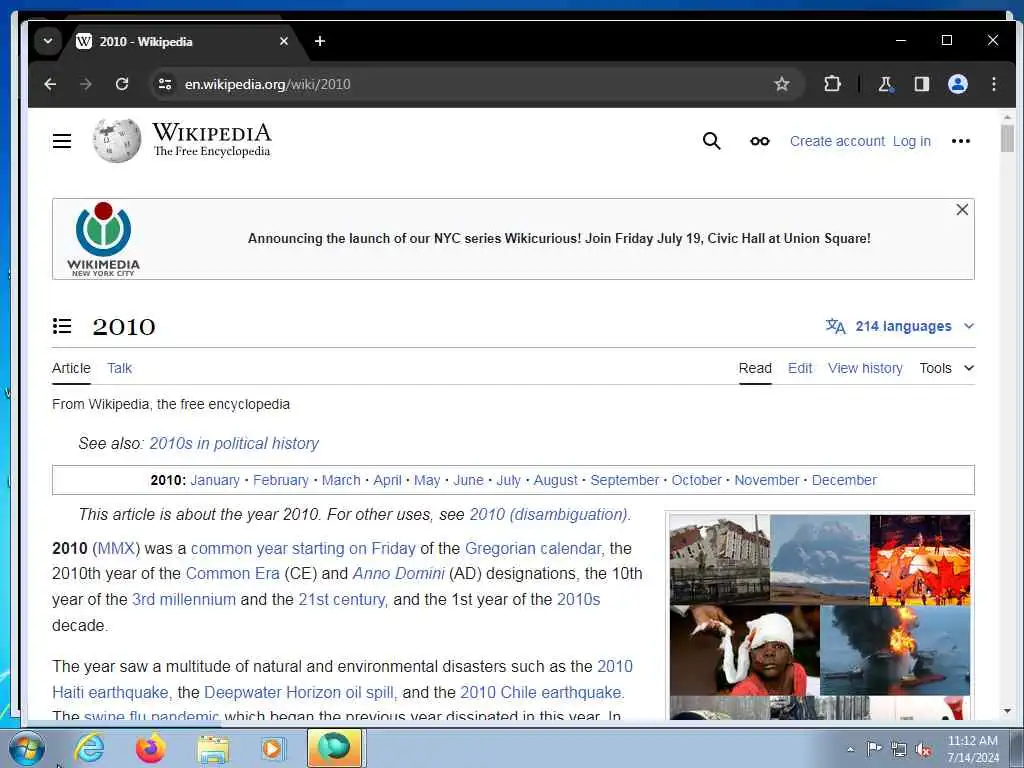
Task: Open the May month link
Action: pos(427,480)
